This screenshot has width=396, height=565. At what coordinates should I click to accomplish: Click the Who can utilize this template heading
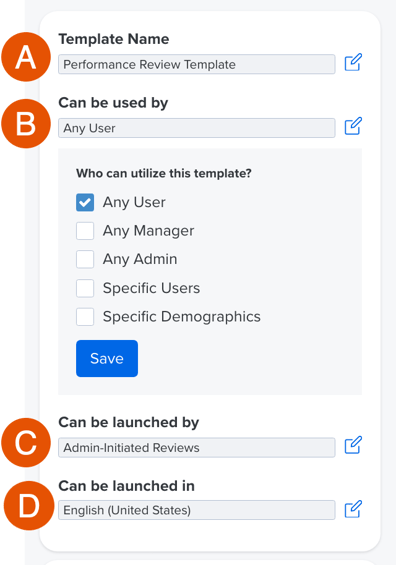(x=164, y=173)
